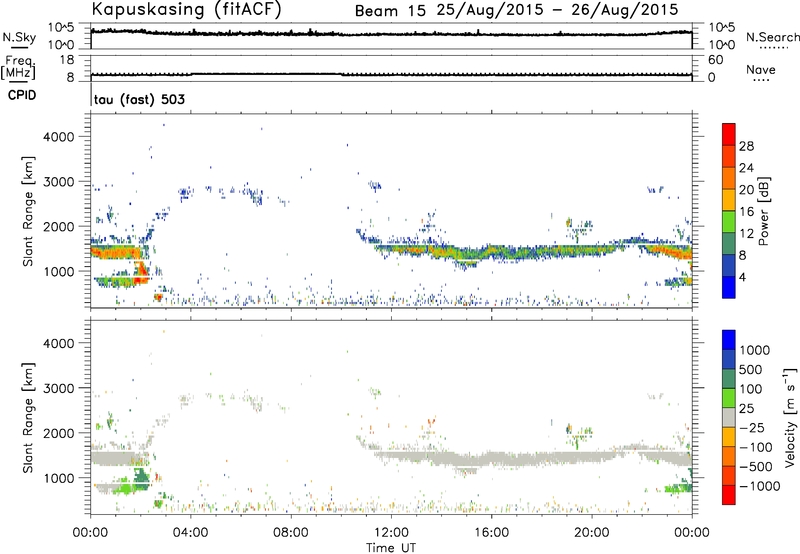Click the 28 label on power colorbar

(x=746, y=146)
